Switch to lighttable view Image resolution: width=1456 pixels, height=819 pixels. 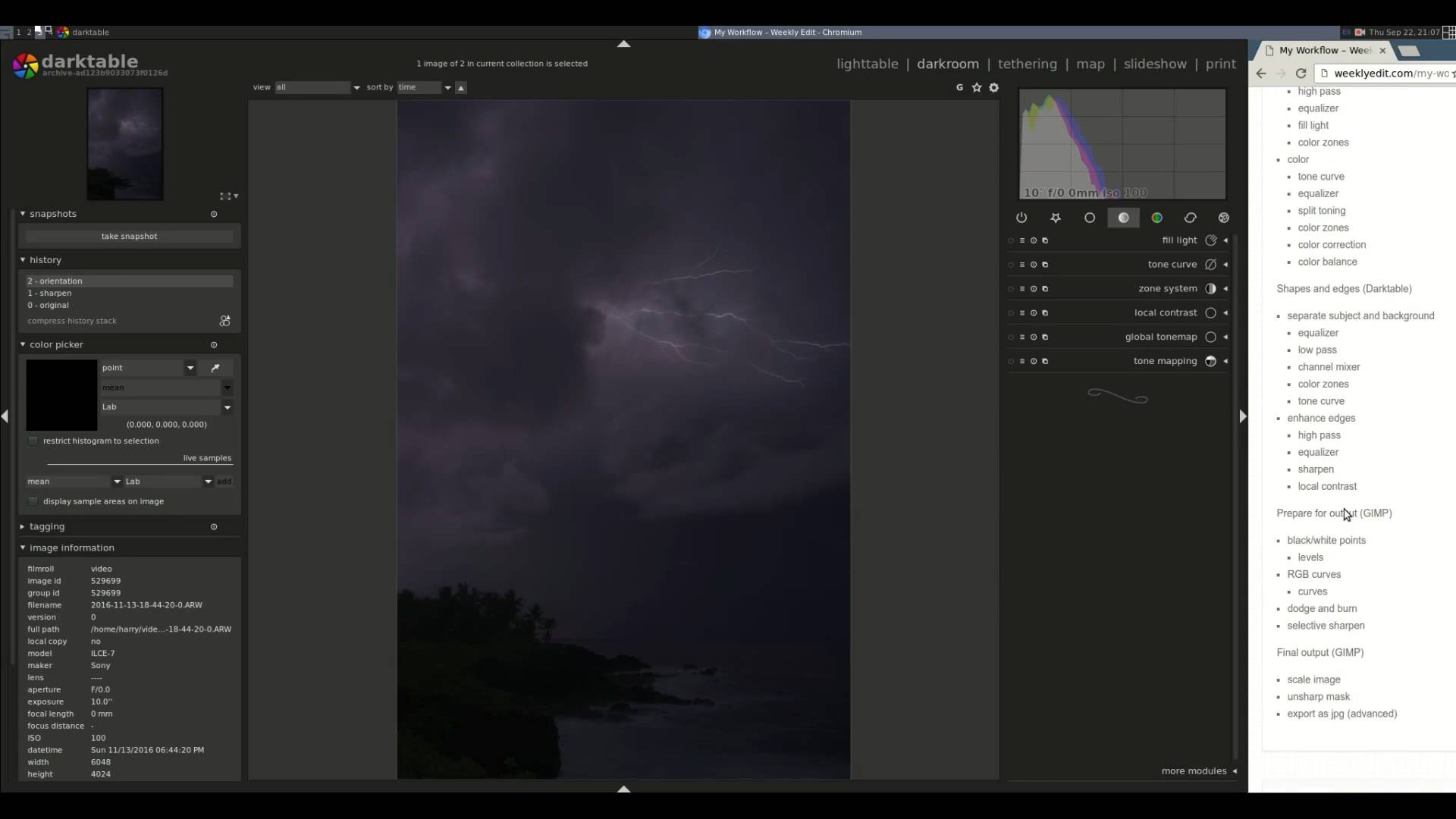(867, 64)
